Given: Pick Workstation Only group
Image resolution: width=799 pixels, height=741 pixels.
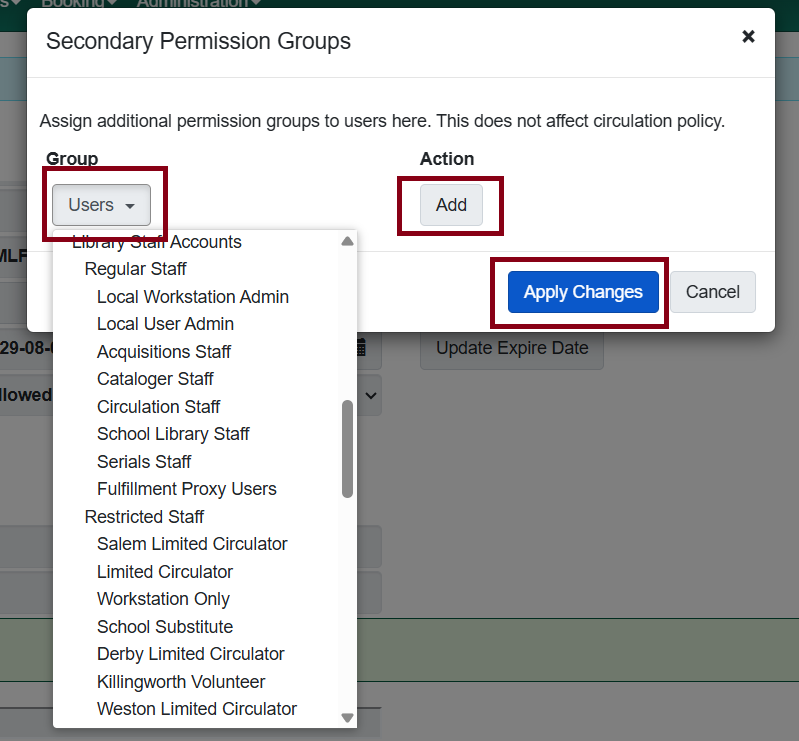Looking at the screenshot, I should click(163, 599).
